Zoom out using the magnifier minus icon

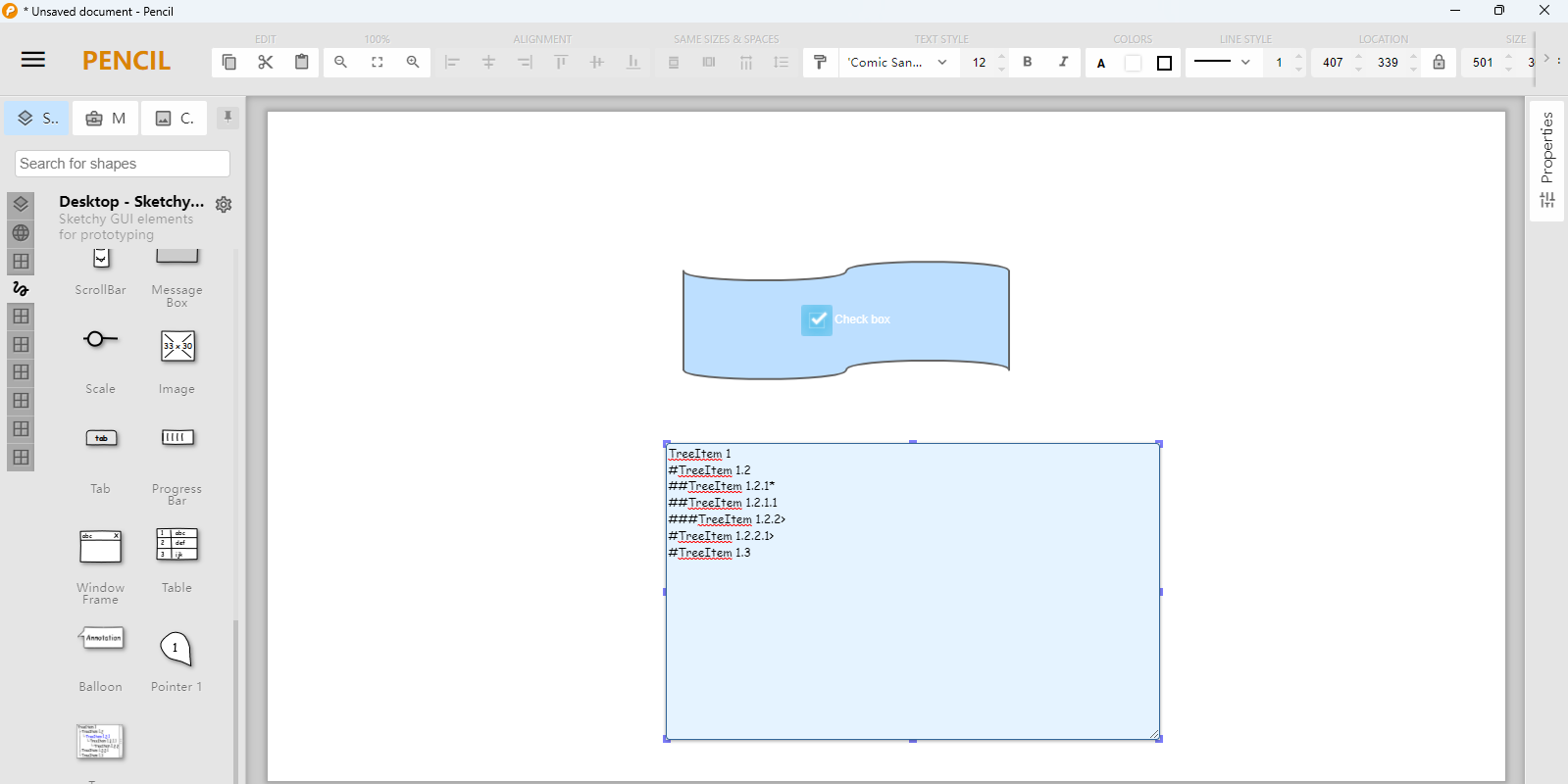(x=340, y=62)
